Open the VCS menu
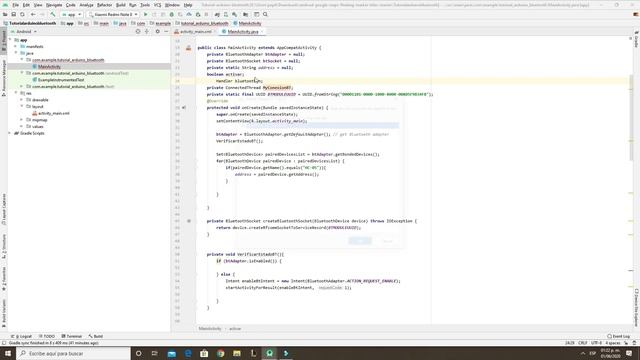 pyautogui.click(x=157, y=5)
